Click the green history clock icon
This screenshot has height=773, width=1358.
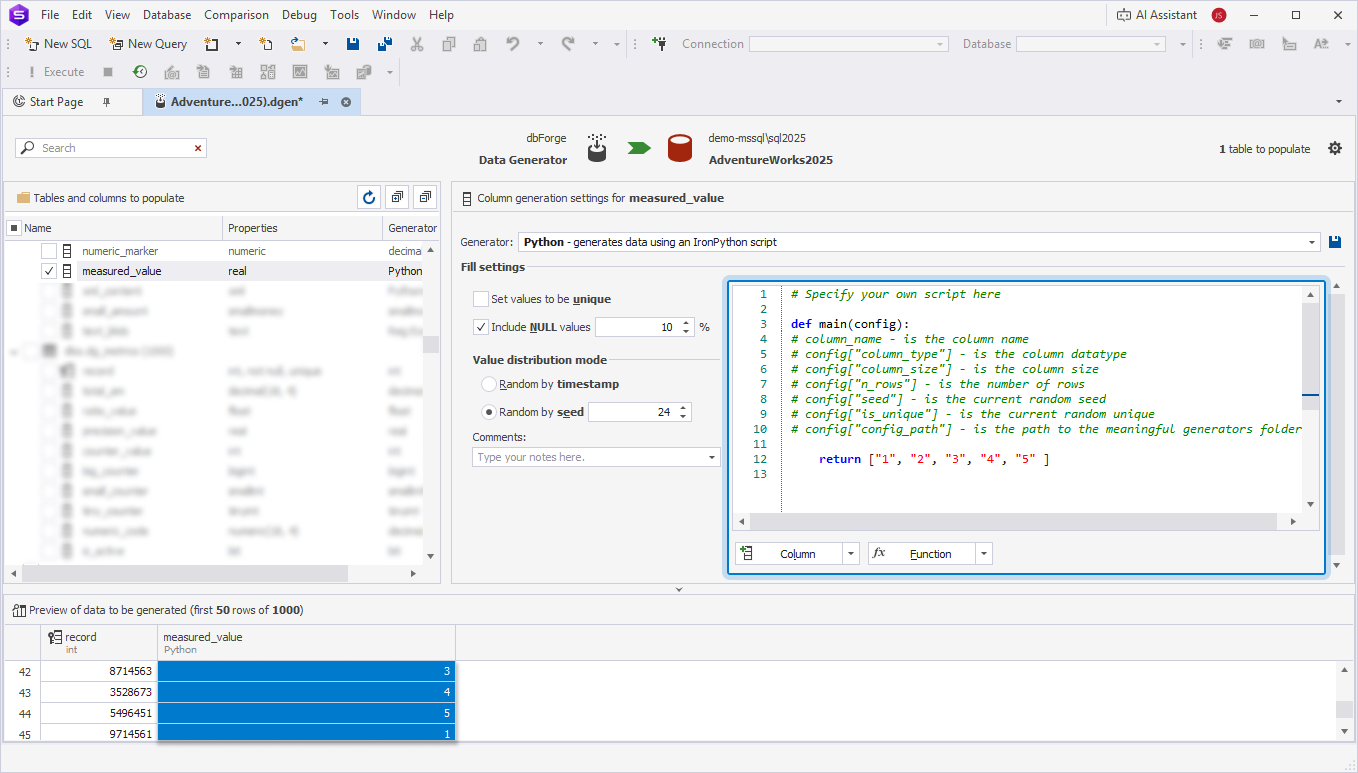coord(140,72)
